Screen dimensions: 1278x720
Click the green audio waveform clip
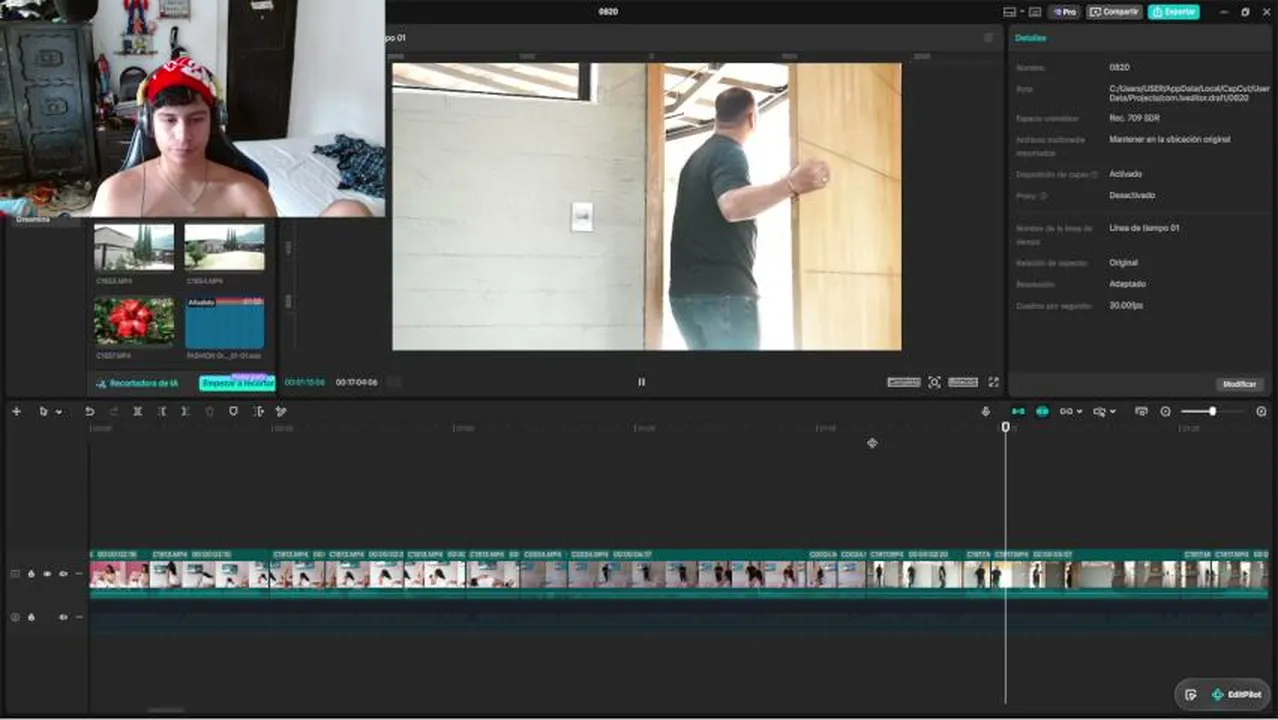pos(679,617)
